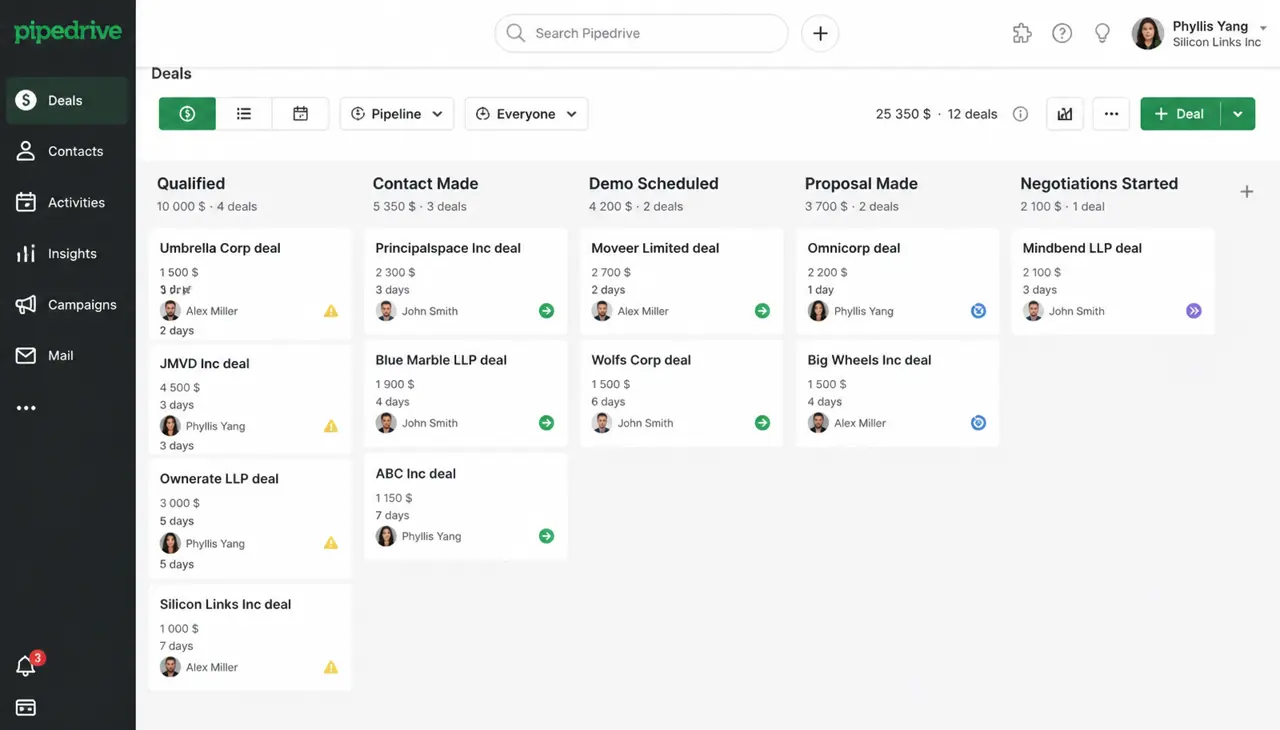The width and height of the screenshot is (1280, 730).
Task: Open Activities in sidebar
Action: coord(67,202)
